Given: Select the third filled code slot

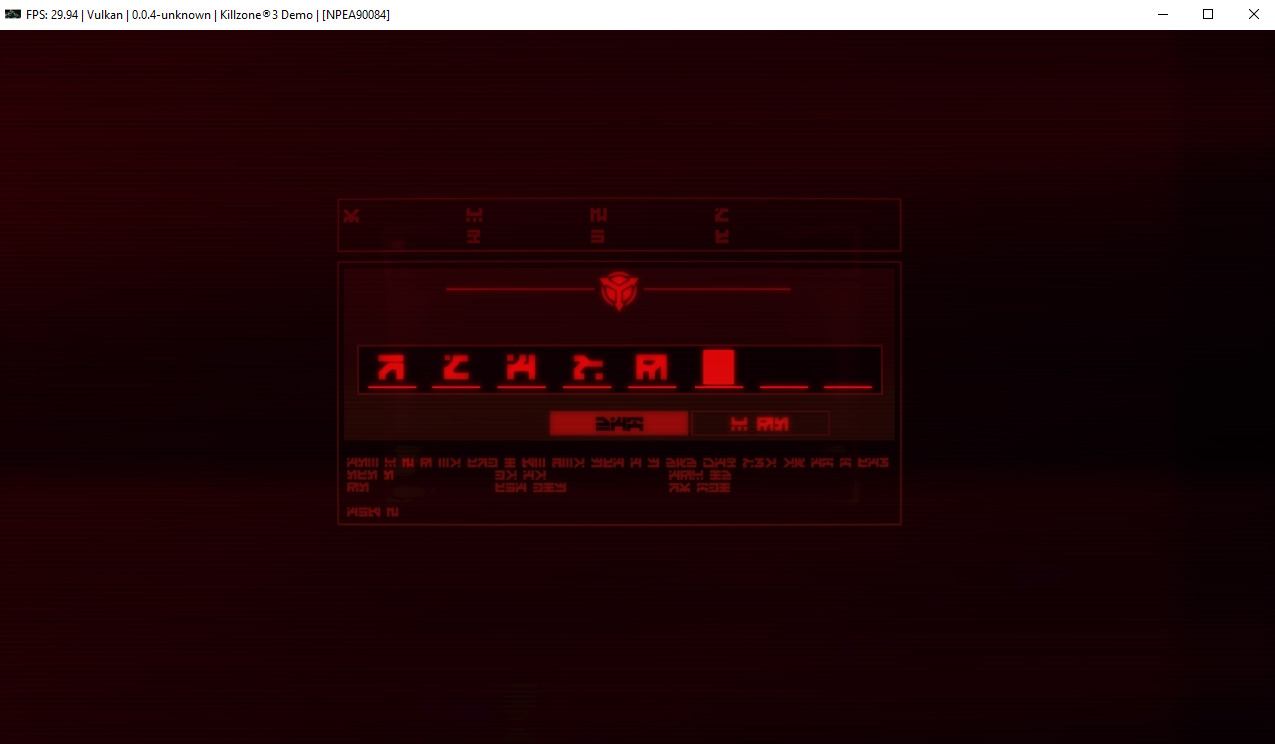Looking at the screenshot, I should pyautogui.click(x=522, y=368).
